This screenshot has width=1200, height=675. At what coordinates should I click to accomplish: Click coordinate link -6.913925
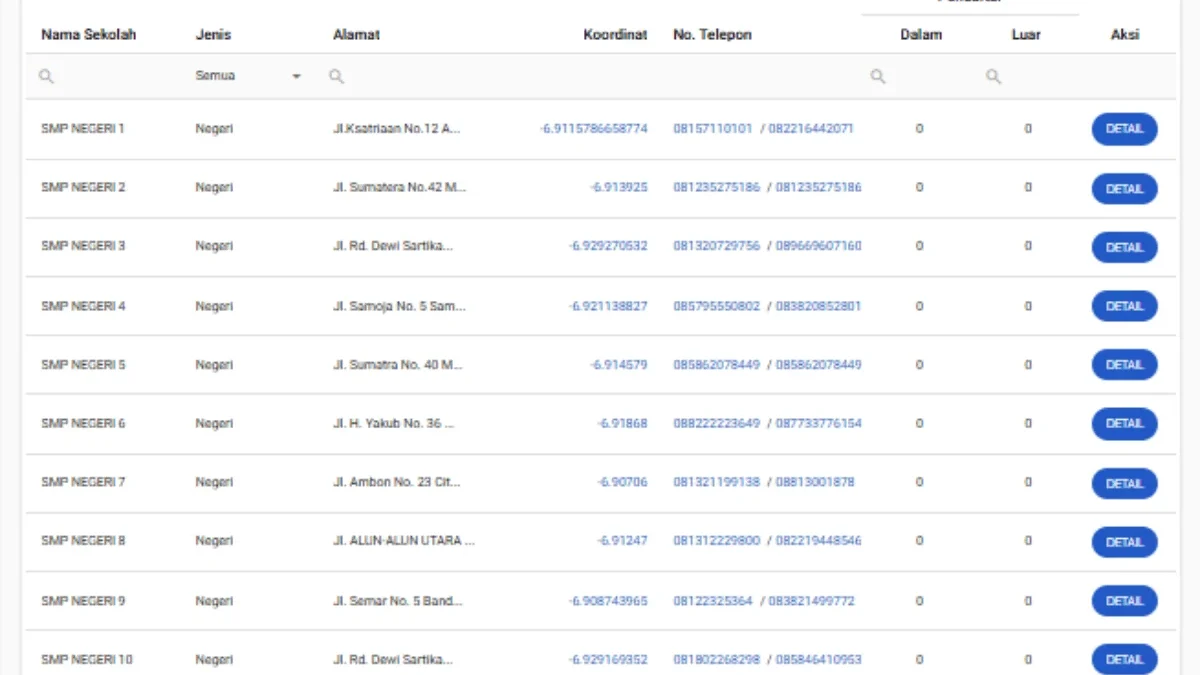click(618, 188)
